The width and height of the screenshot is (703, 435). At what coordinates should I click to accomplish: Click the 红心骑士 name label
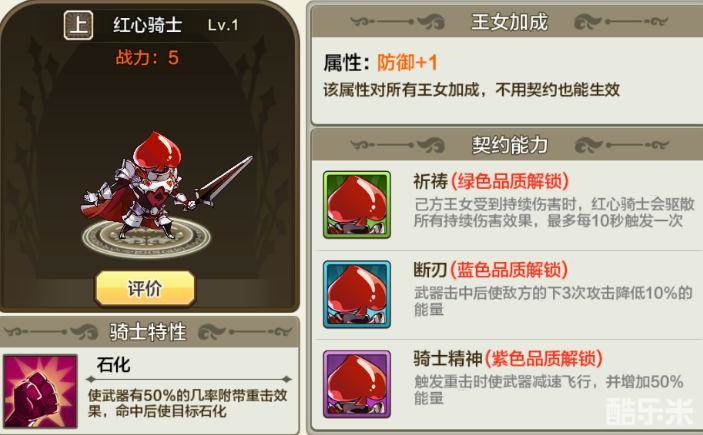click(x=148, y=25)
